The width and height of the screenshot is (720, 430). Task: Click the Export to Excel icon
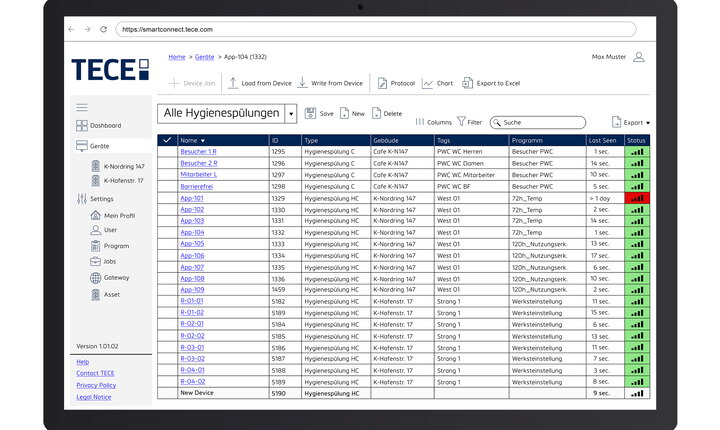[x=467, y=84]
